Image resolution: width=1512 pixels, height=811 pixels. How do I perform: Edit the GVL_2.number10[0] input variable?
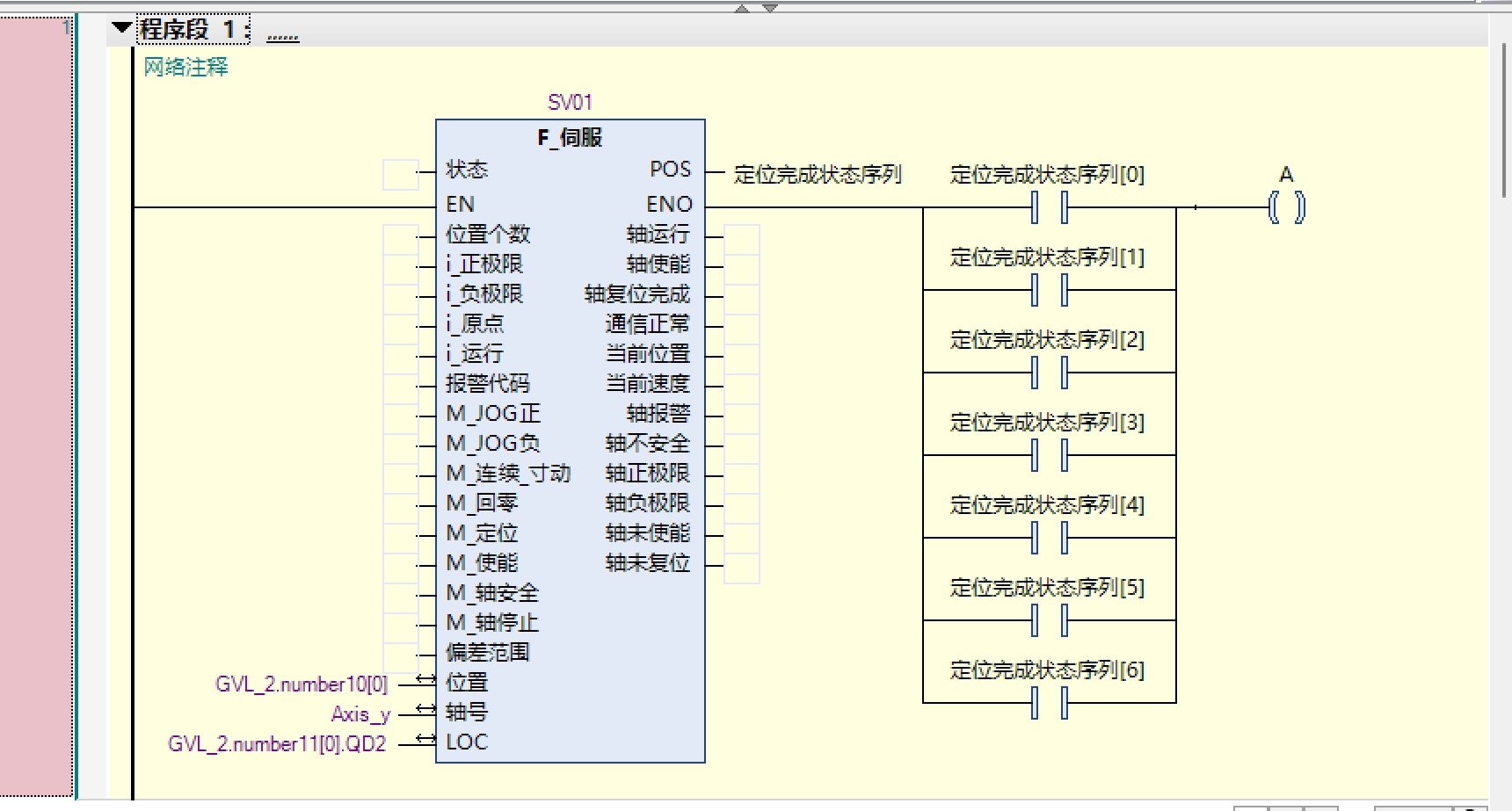(302, 684)
